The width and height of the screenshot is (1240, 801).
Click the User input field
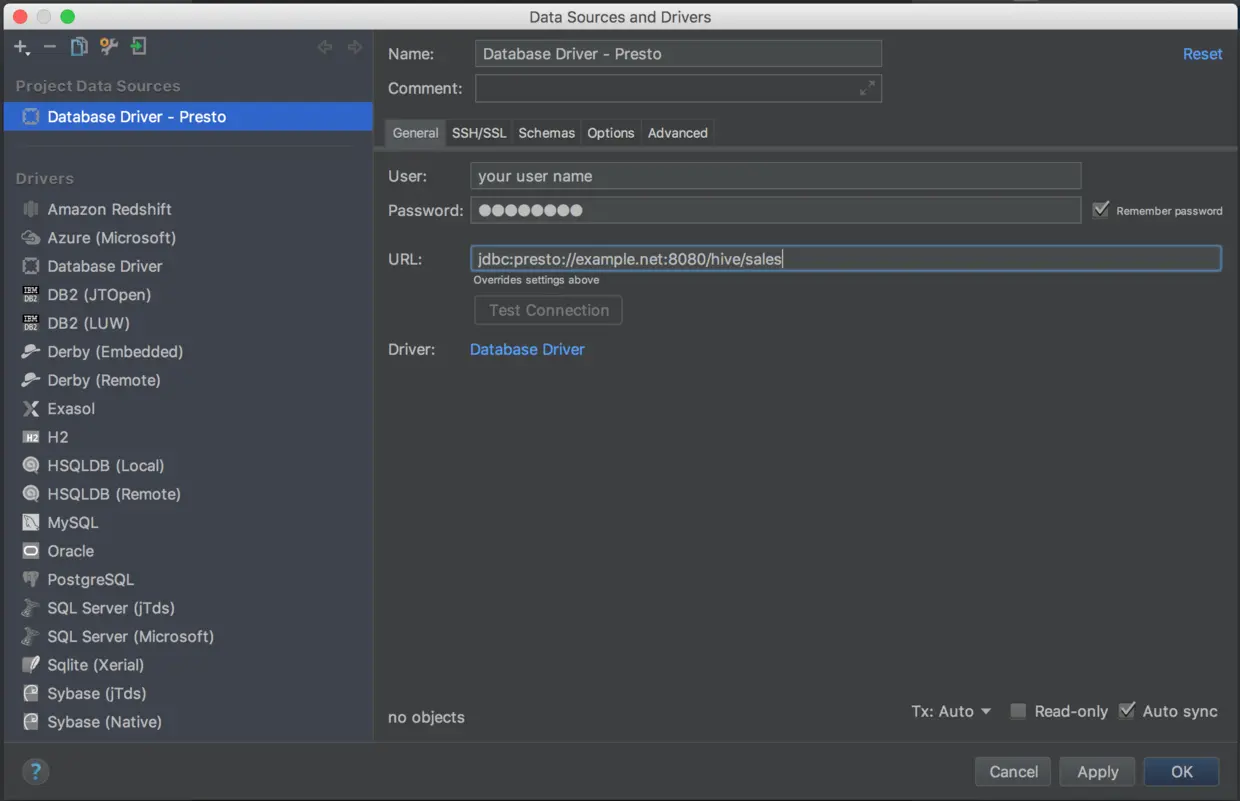[775, 176]
